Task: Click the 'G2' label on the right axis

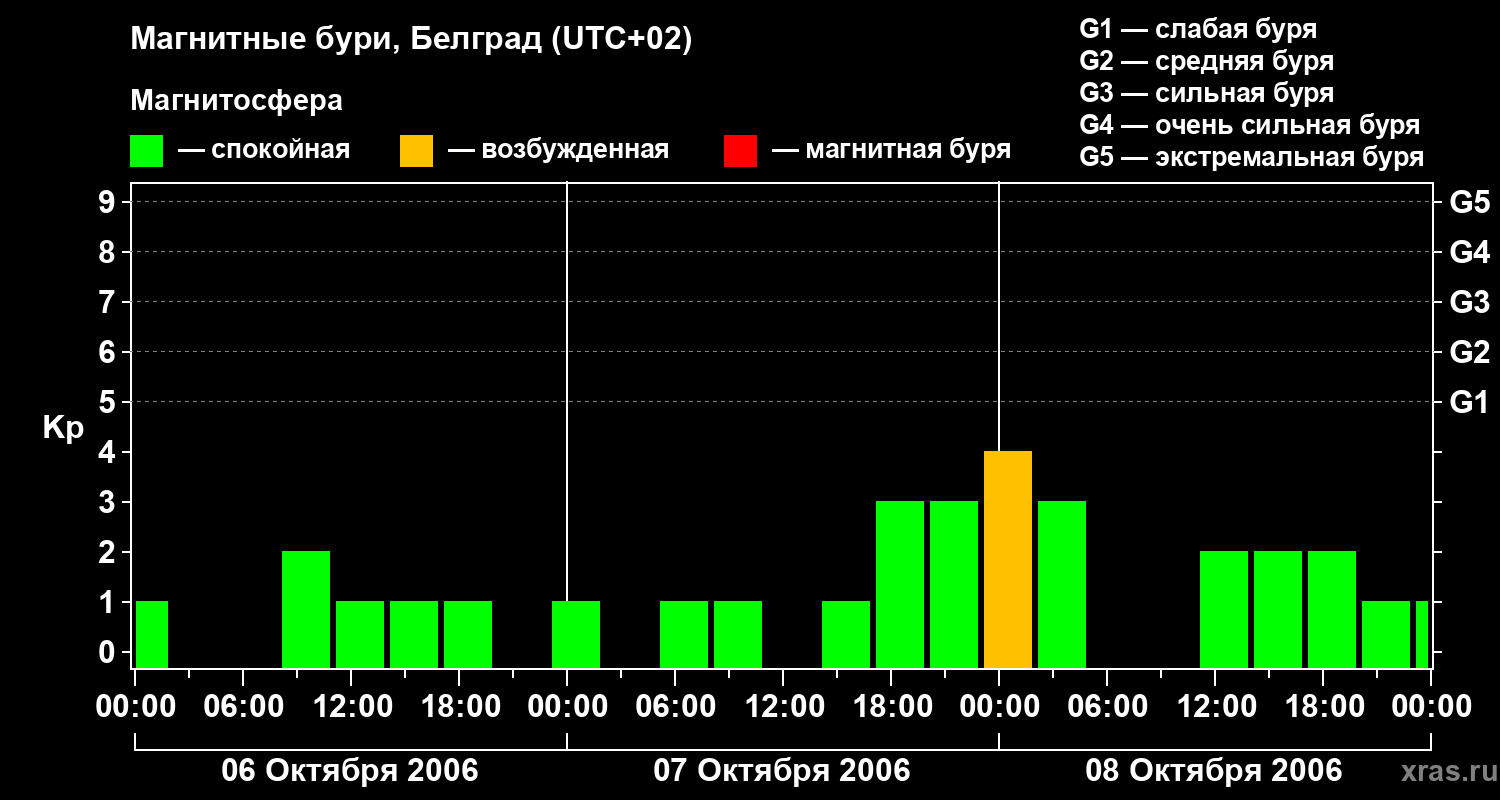Action: click(1469, 352)
